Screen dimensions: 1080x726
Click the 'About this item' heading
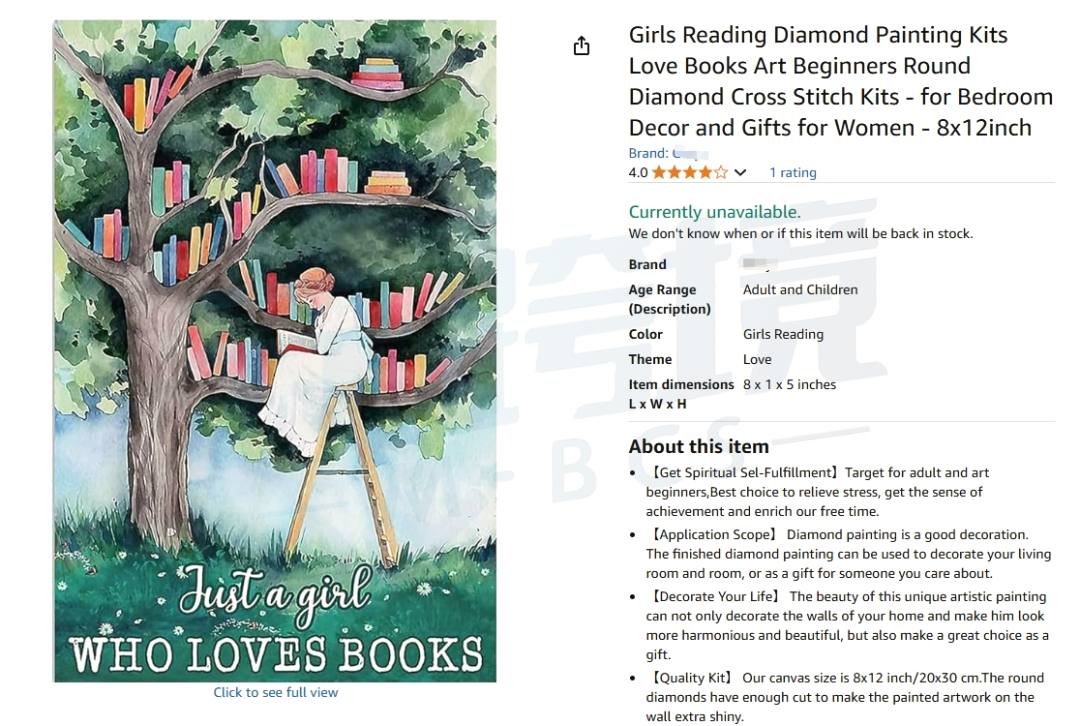click(698, 446)
